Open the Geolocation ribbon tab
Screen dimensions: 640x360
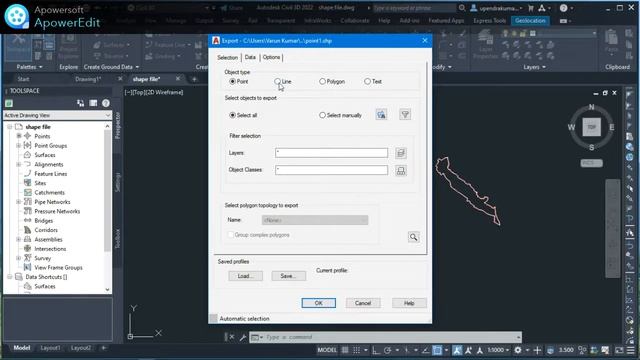(x=530, y=20)
